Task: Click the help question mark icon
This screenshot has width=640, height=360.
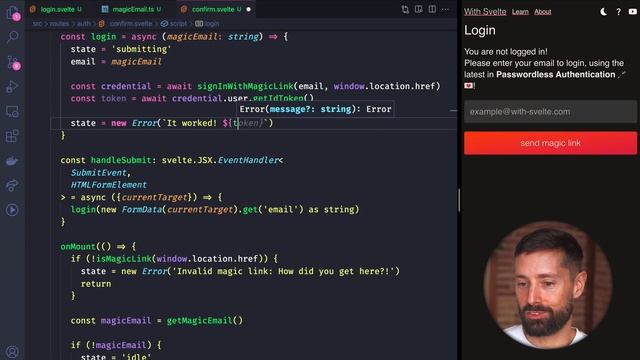Action: pos(618,12)
